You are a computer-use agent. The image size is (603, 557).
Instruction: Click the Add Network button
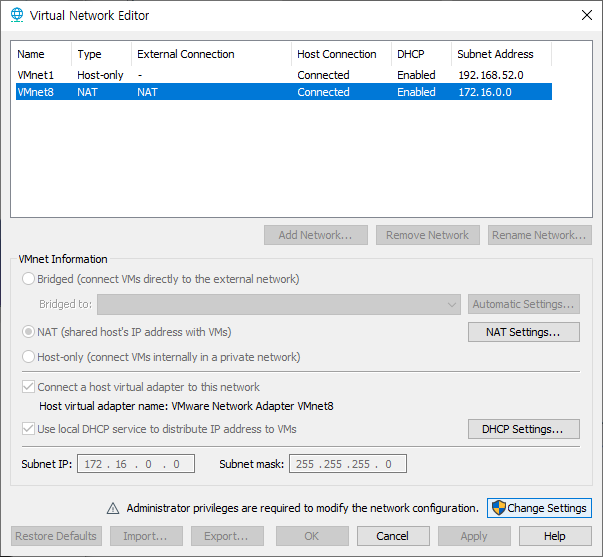click(x=316, y=235)
